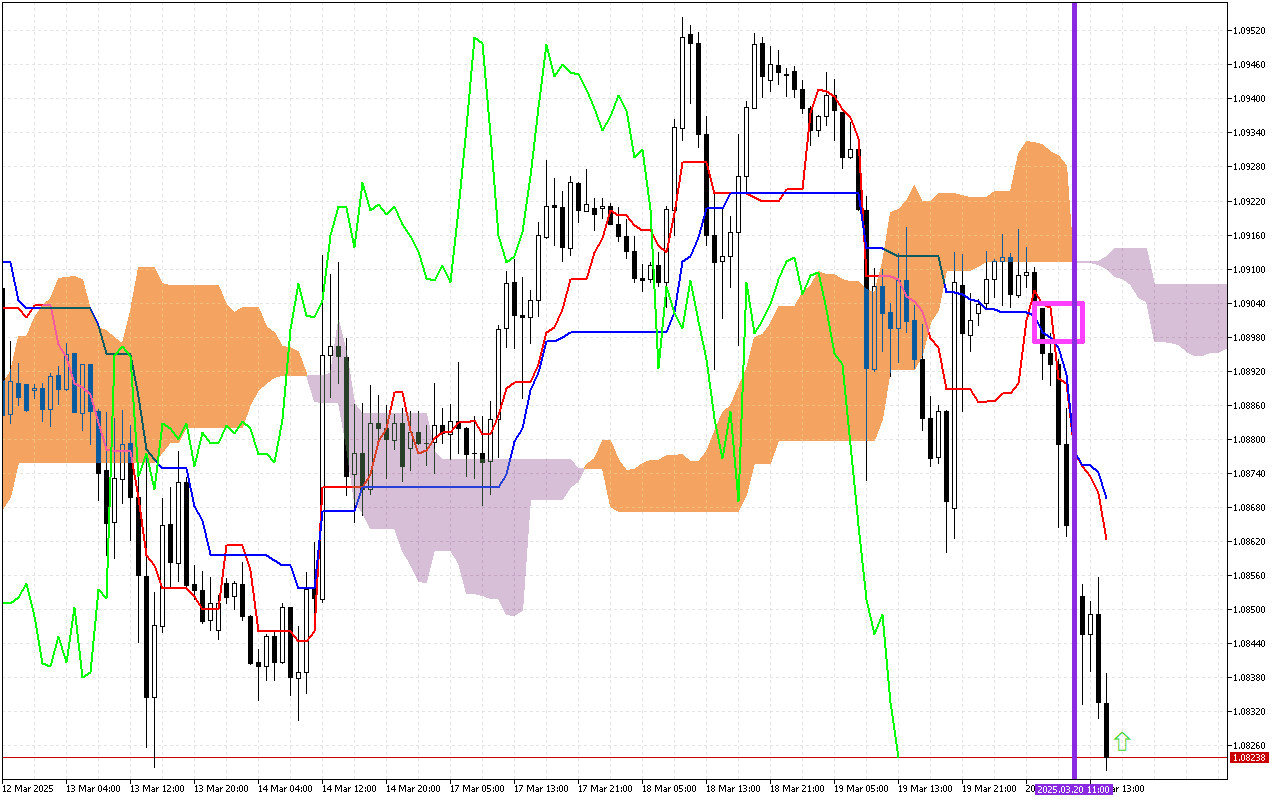Click the 1.09460 price scale label
This screenshot has width=1280, height=800.
1251,64
